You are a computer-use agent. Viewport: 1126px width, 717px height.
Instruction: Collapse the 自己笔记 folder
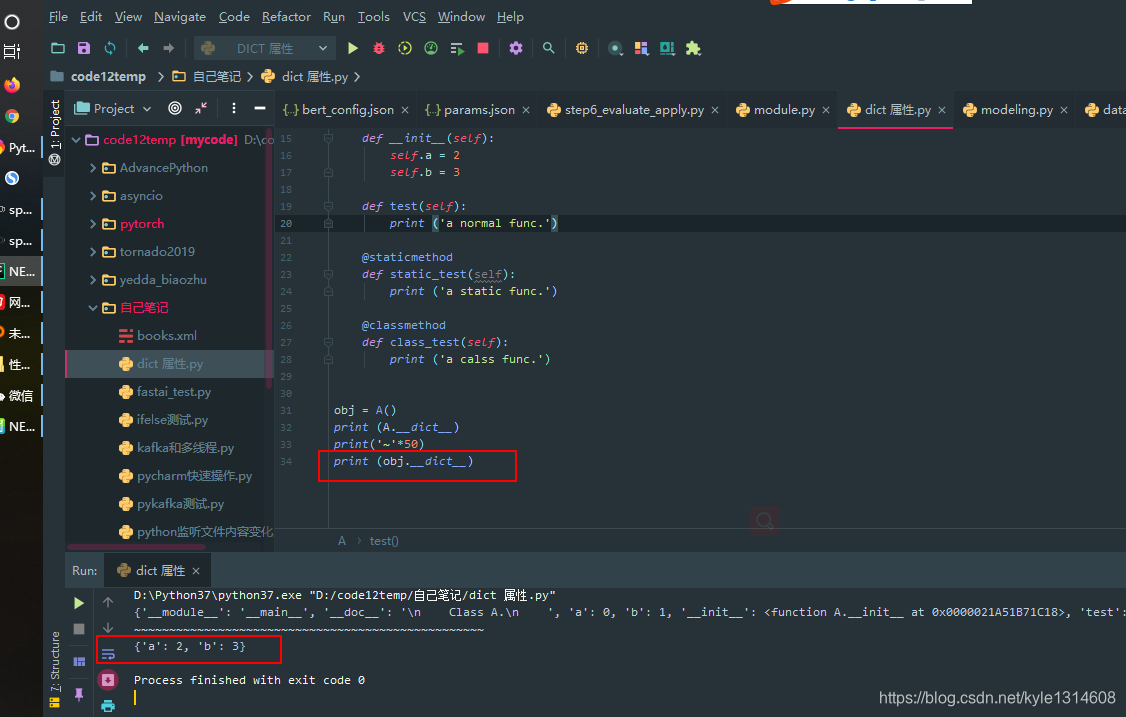[93, 308]
